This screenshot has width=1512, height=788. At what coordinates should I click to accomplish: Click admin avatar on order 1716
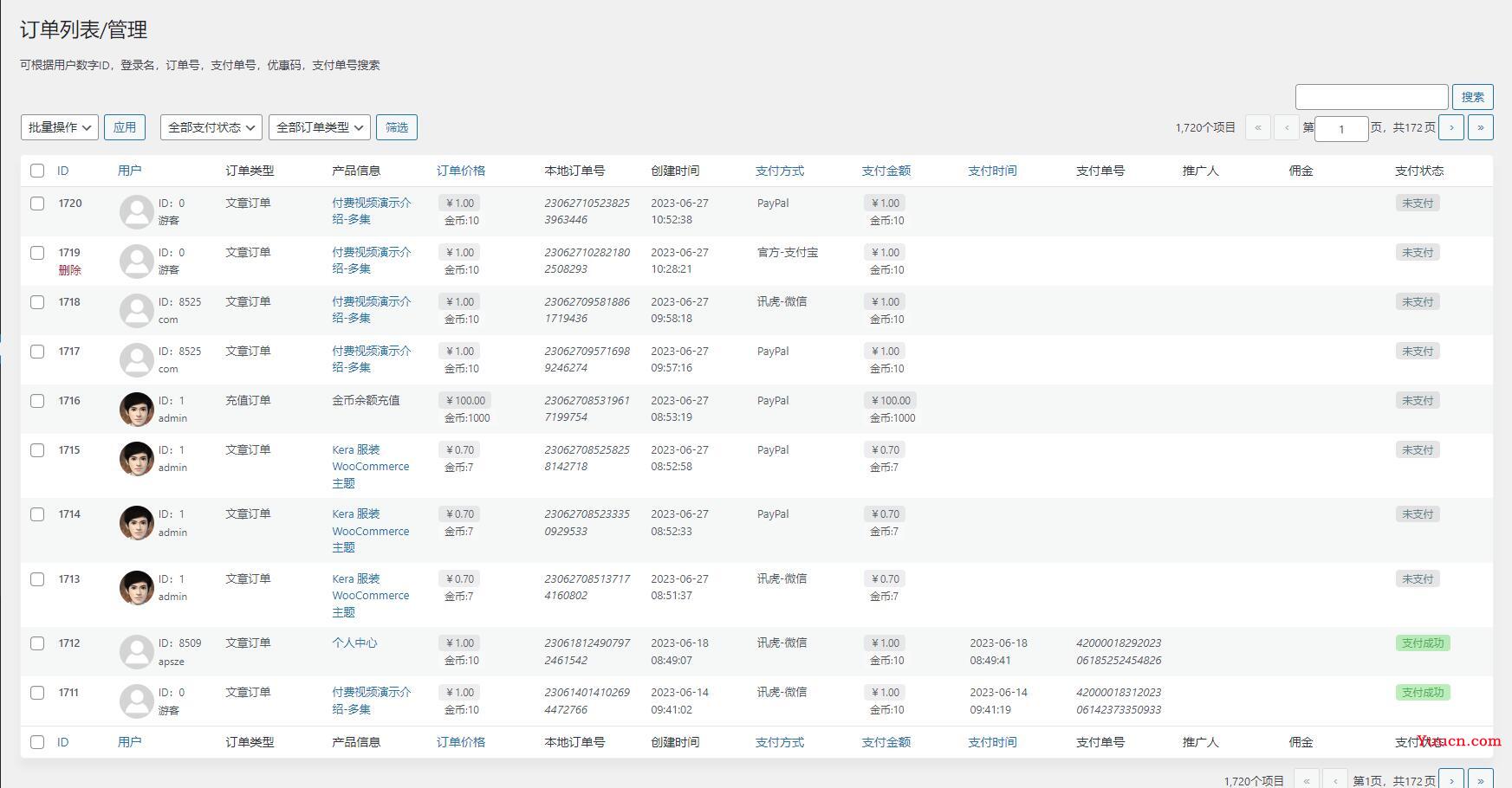click(x=136, y=409)
